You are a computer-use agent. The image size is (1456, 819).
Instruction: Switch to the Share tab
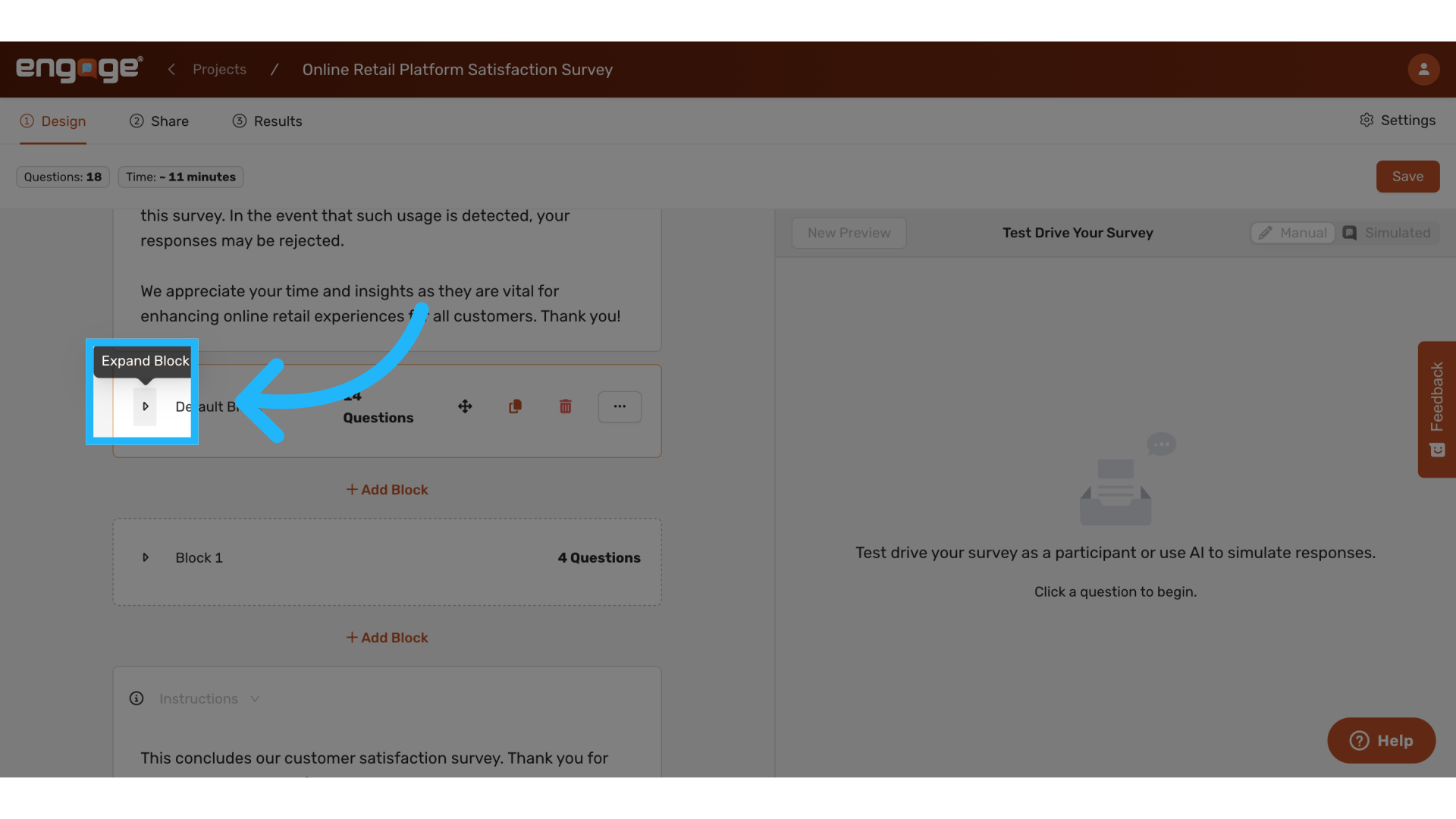click(x=159, y=121)
